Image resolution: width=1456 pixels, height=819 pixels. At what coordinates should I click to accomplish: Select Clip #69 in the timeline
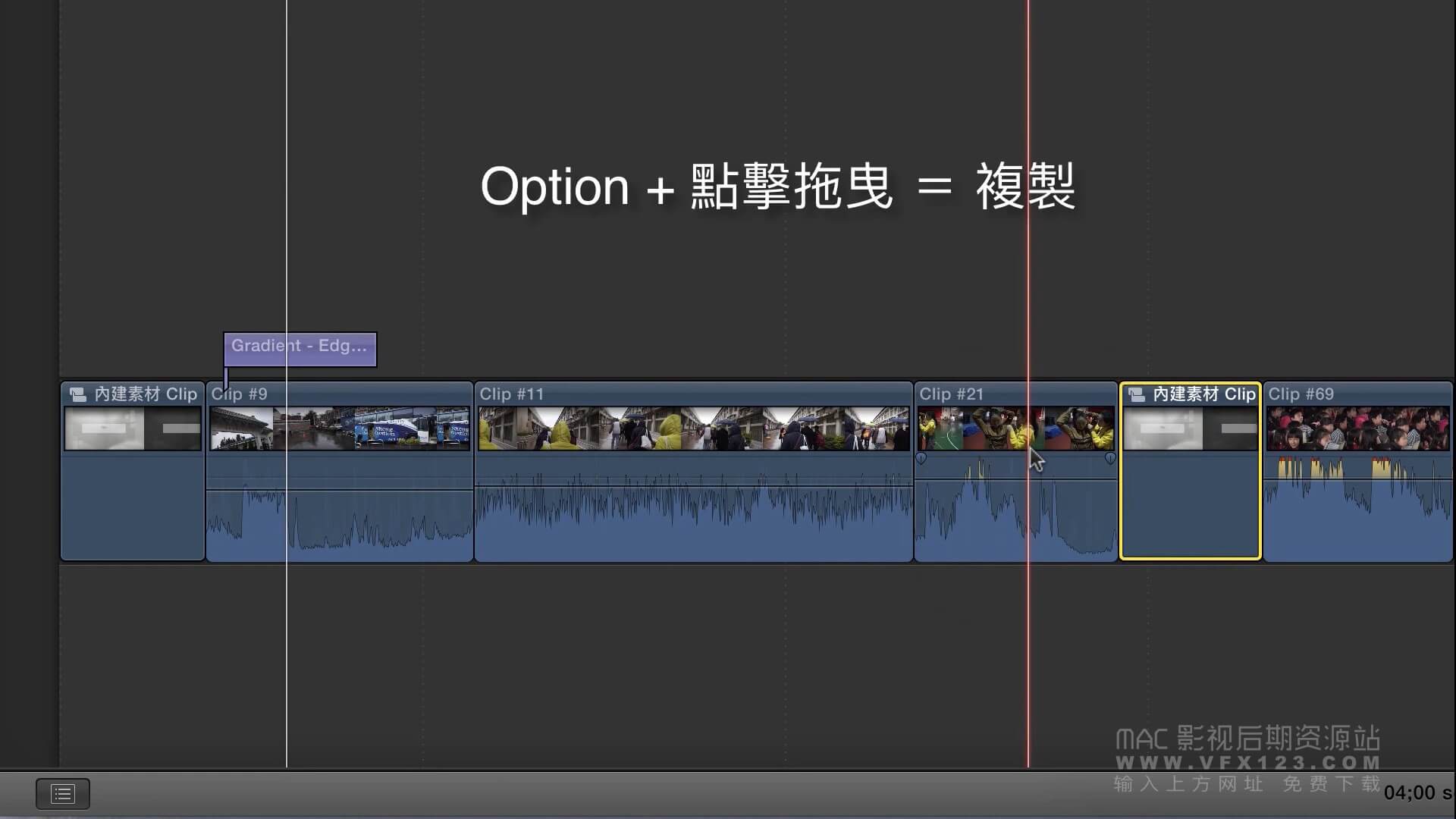[1358, 472]
